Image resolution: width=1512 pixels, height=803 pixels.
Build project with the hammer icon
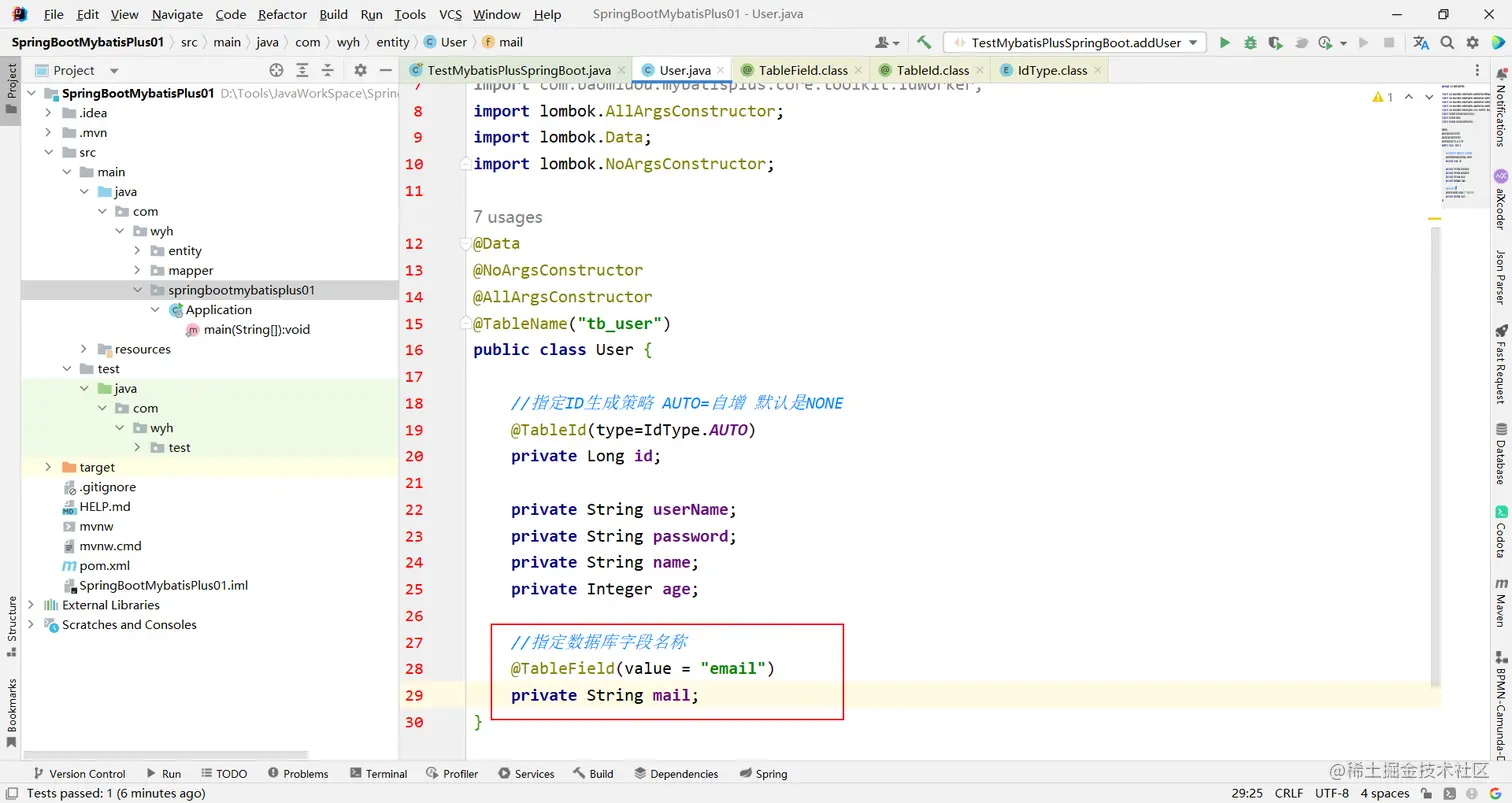point(924,42)
